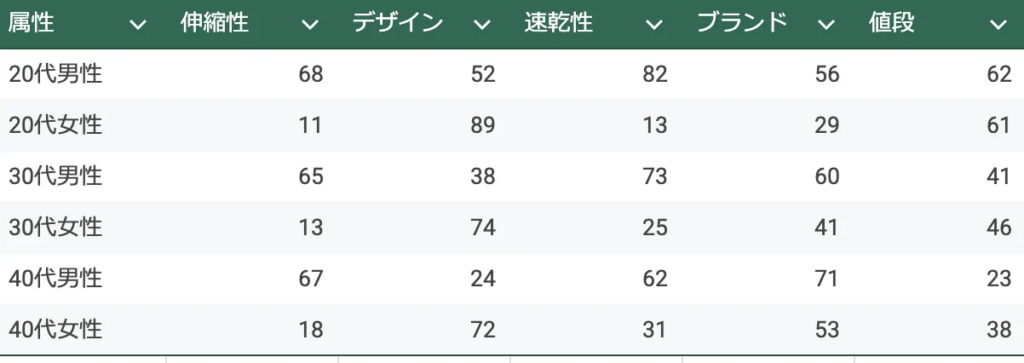Viewport: 1024px width, 363px height.
Task: Select the 40代男性 row label cell
Action: pos(84,279)
